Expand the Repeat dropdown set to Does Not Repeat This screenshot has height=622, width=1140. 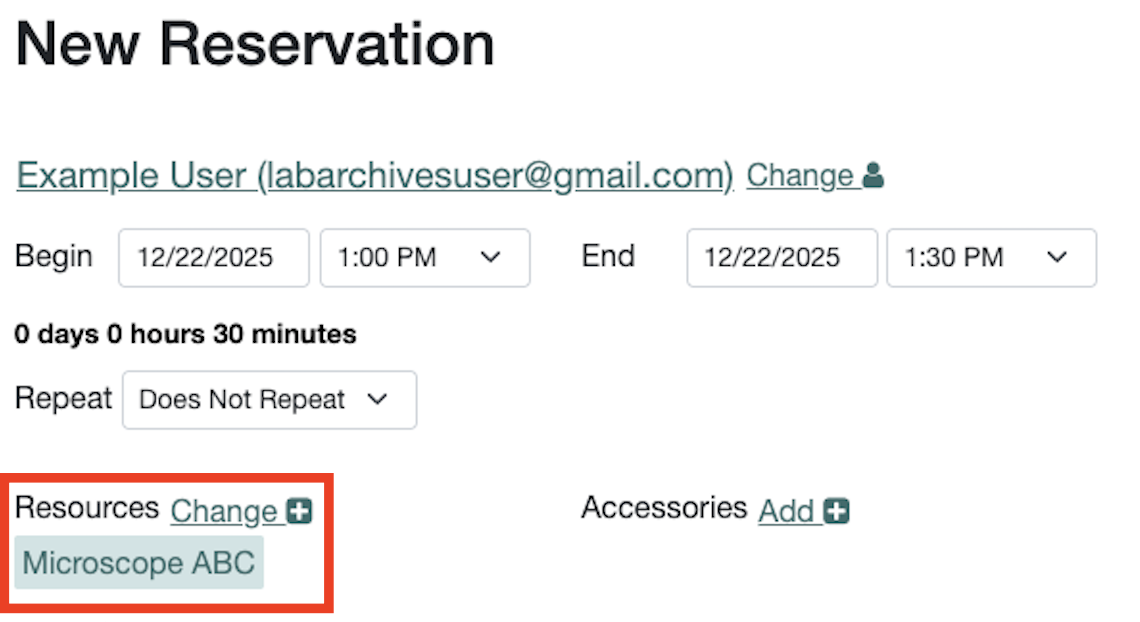tap(269, 400)
